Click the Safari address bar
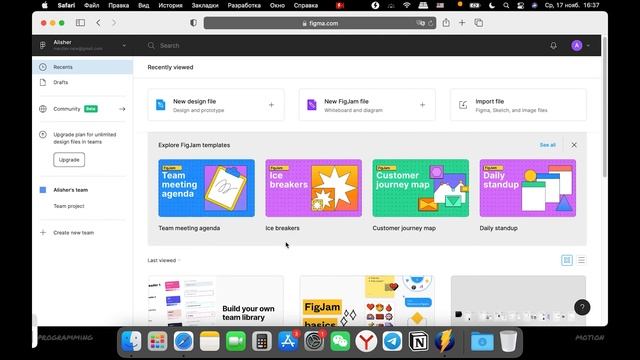 (x=320, y=23)
